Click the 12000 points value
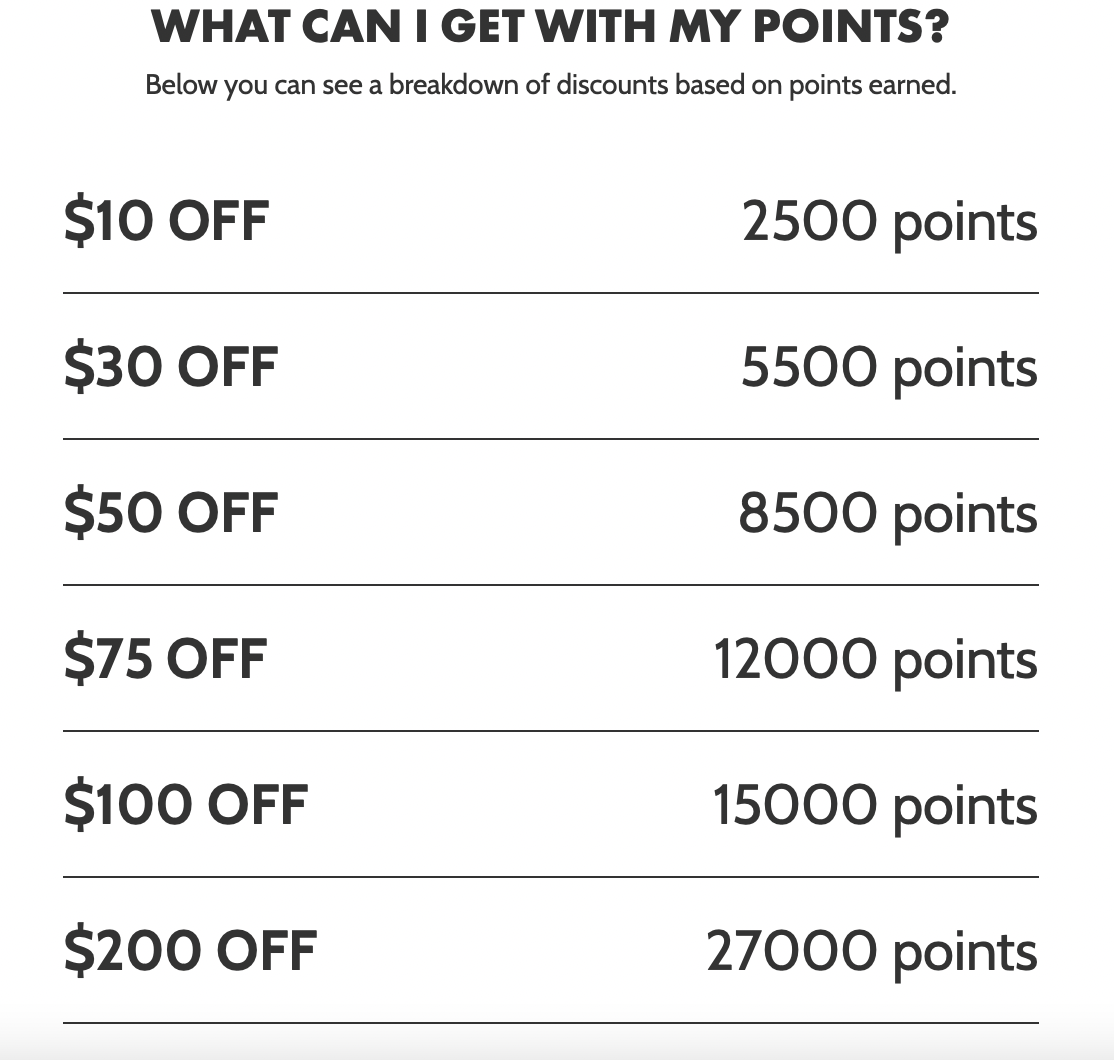Screen dimensions: 1114x1060 coord(875,659)
